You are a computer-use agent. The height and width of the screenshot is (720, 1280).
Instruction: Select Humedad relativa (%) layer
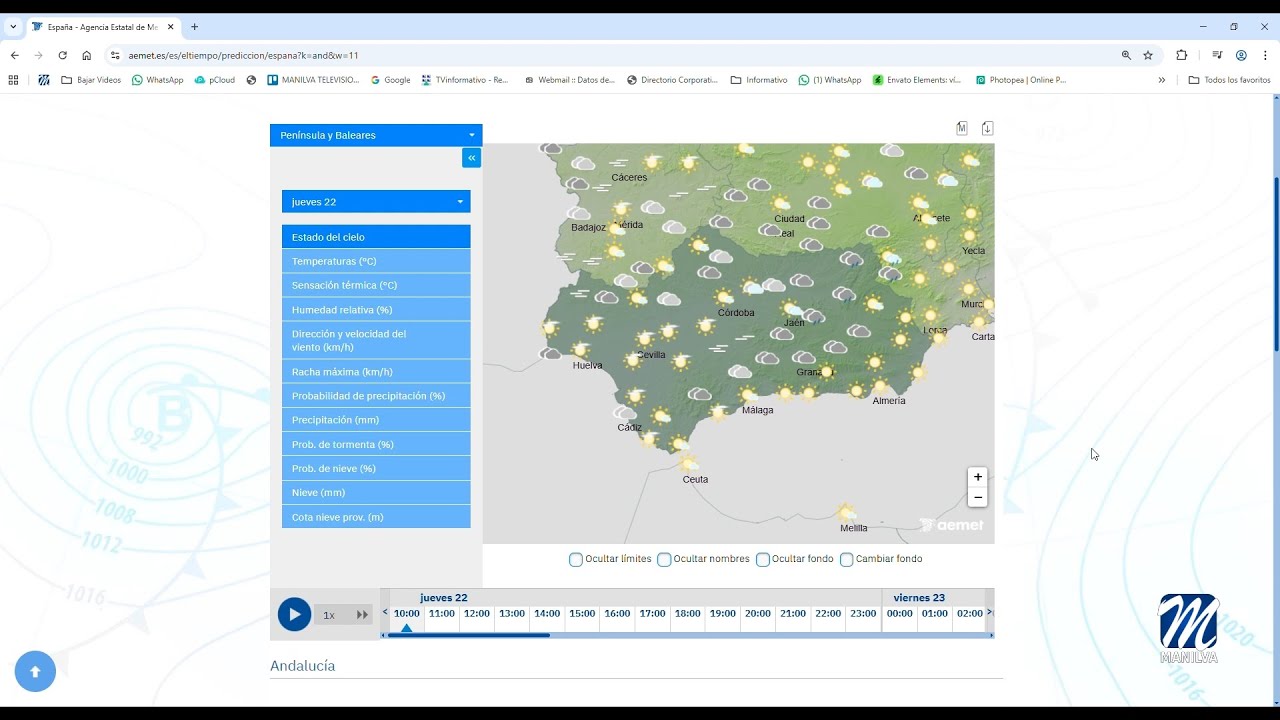pos(376,310)
